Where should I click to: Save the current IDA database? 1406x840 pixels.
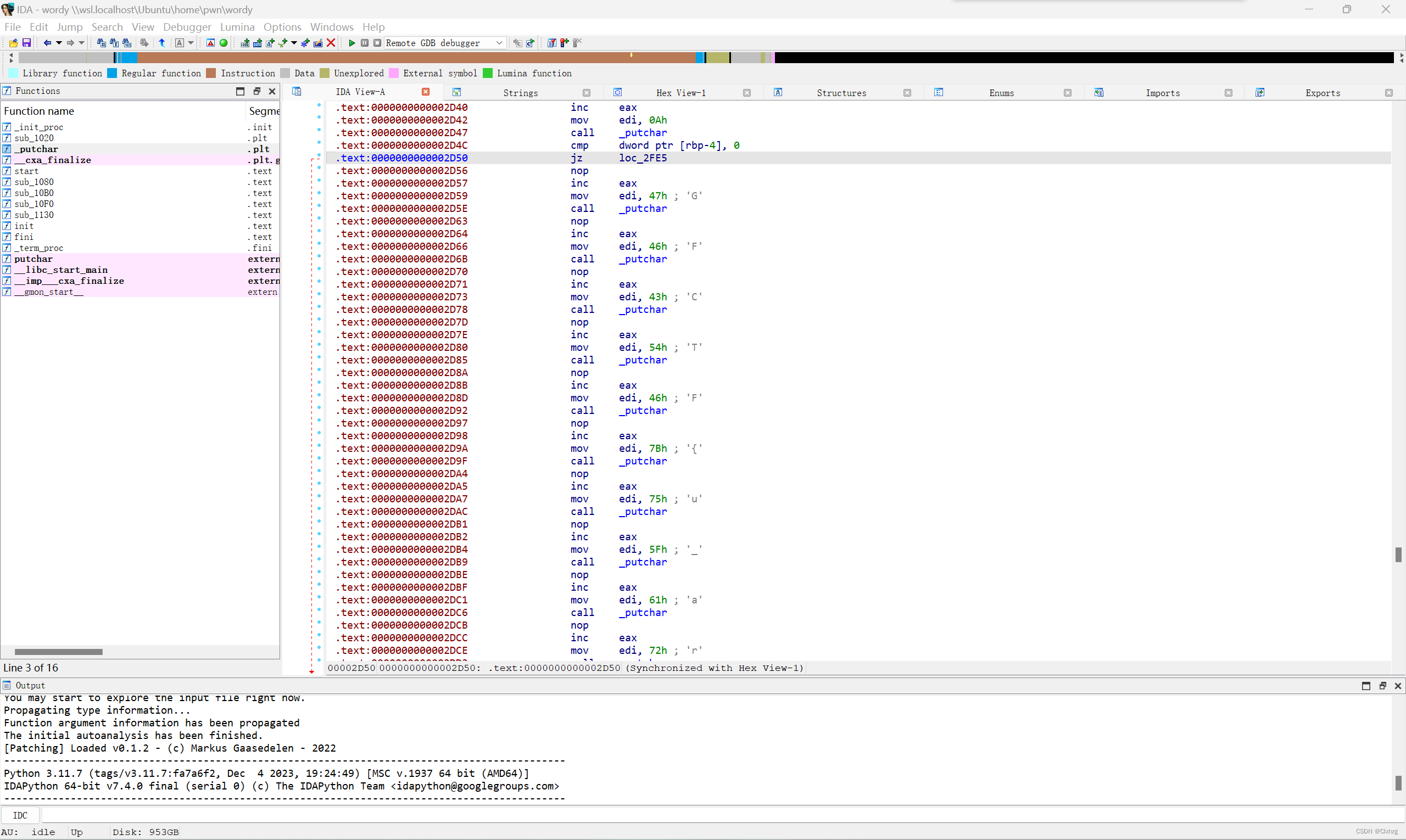tap(26, 42)
